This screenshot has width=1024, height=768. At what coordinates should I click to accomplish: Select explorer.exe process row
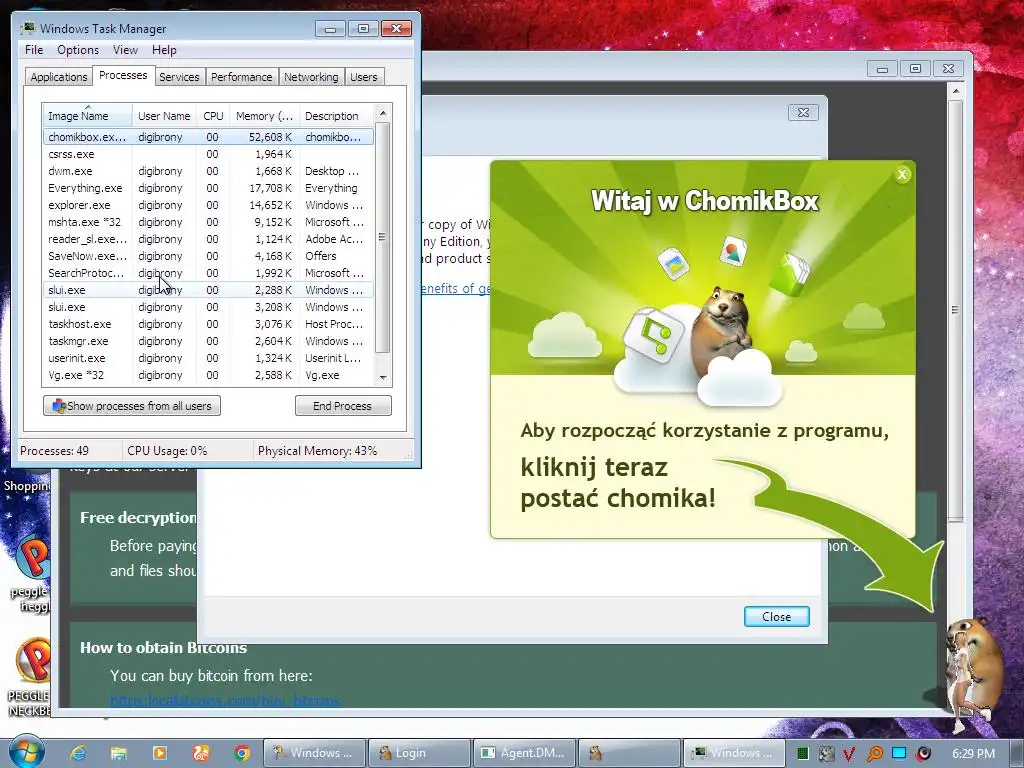click(x=208, y=205)
